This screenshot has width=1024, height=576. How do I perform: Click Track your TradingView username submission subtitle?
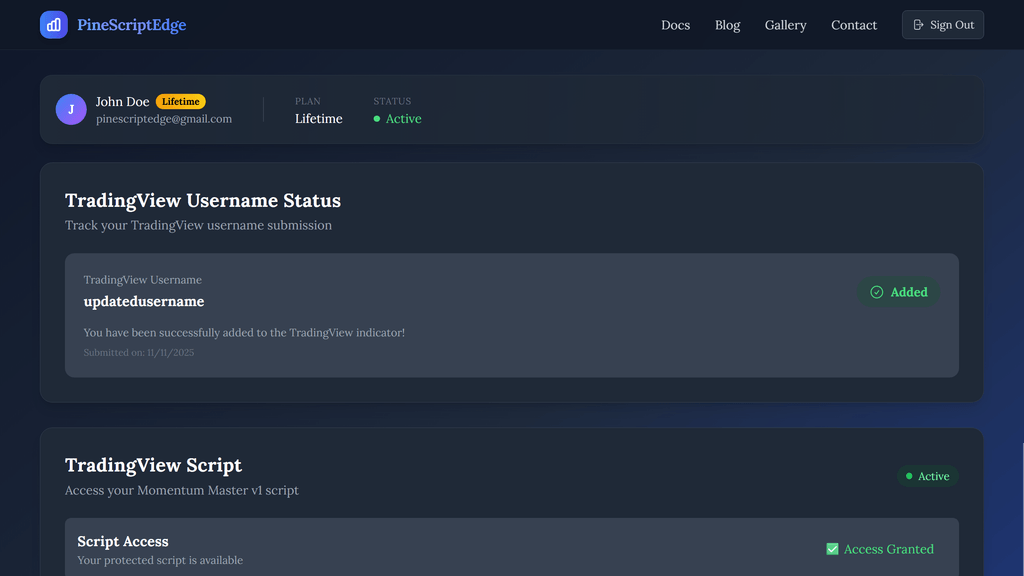[x=199, y=225]
